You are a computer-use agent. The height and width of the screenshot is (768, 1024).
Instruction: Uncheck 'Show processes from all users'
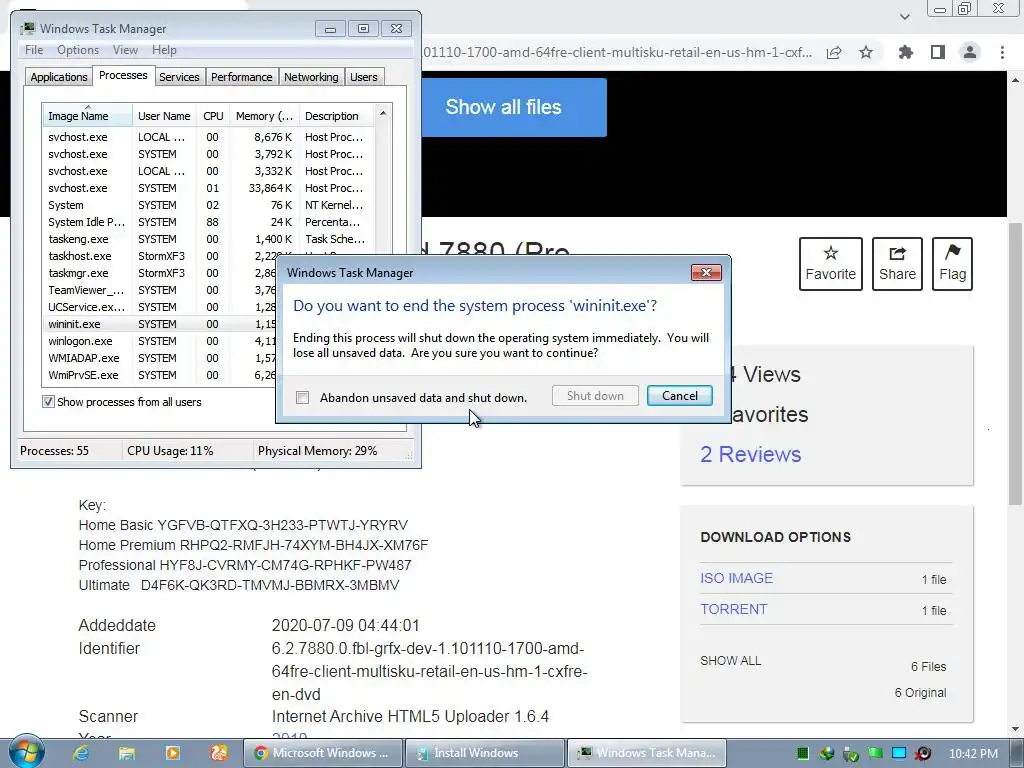coord(48,402)
